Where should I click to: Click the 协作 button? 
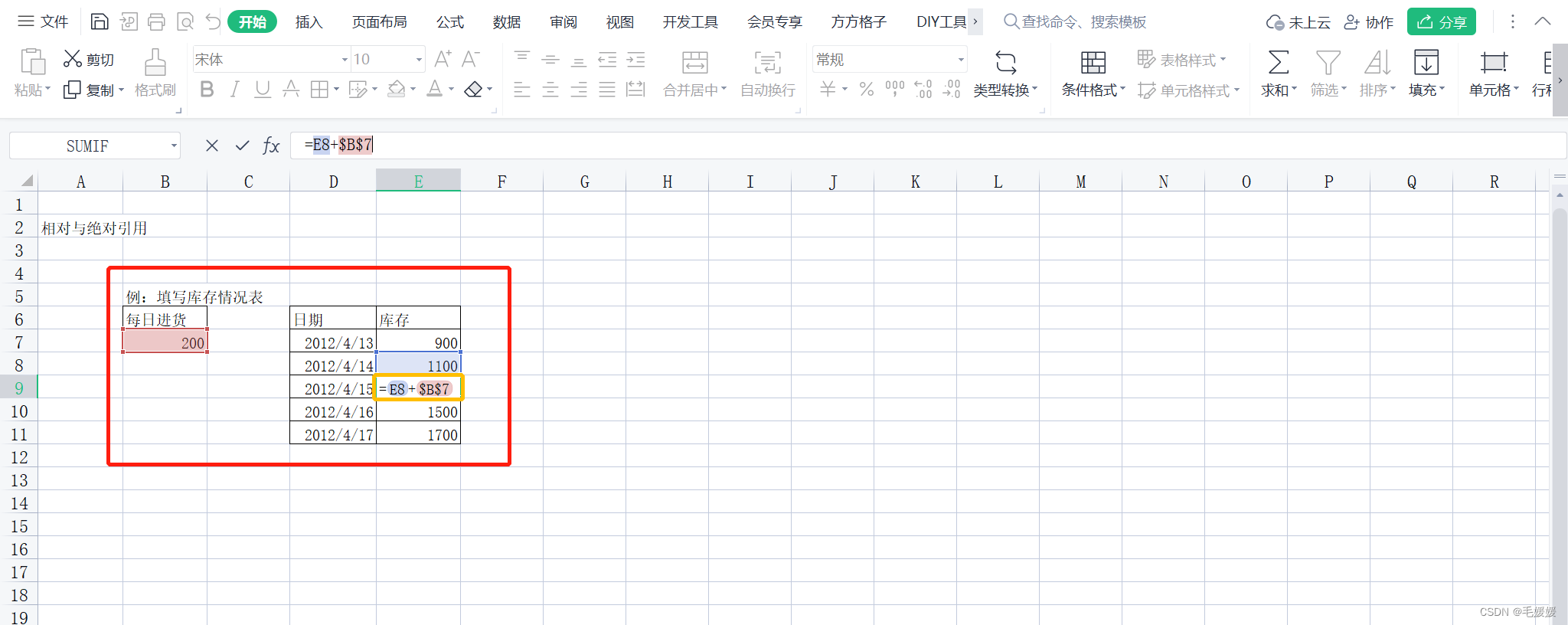[1369, 22]
